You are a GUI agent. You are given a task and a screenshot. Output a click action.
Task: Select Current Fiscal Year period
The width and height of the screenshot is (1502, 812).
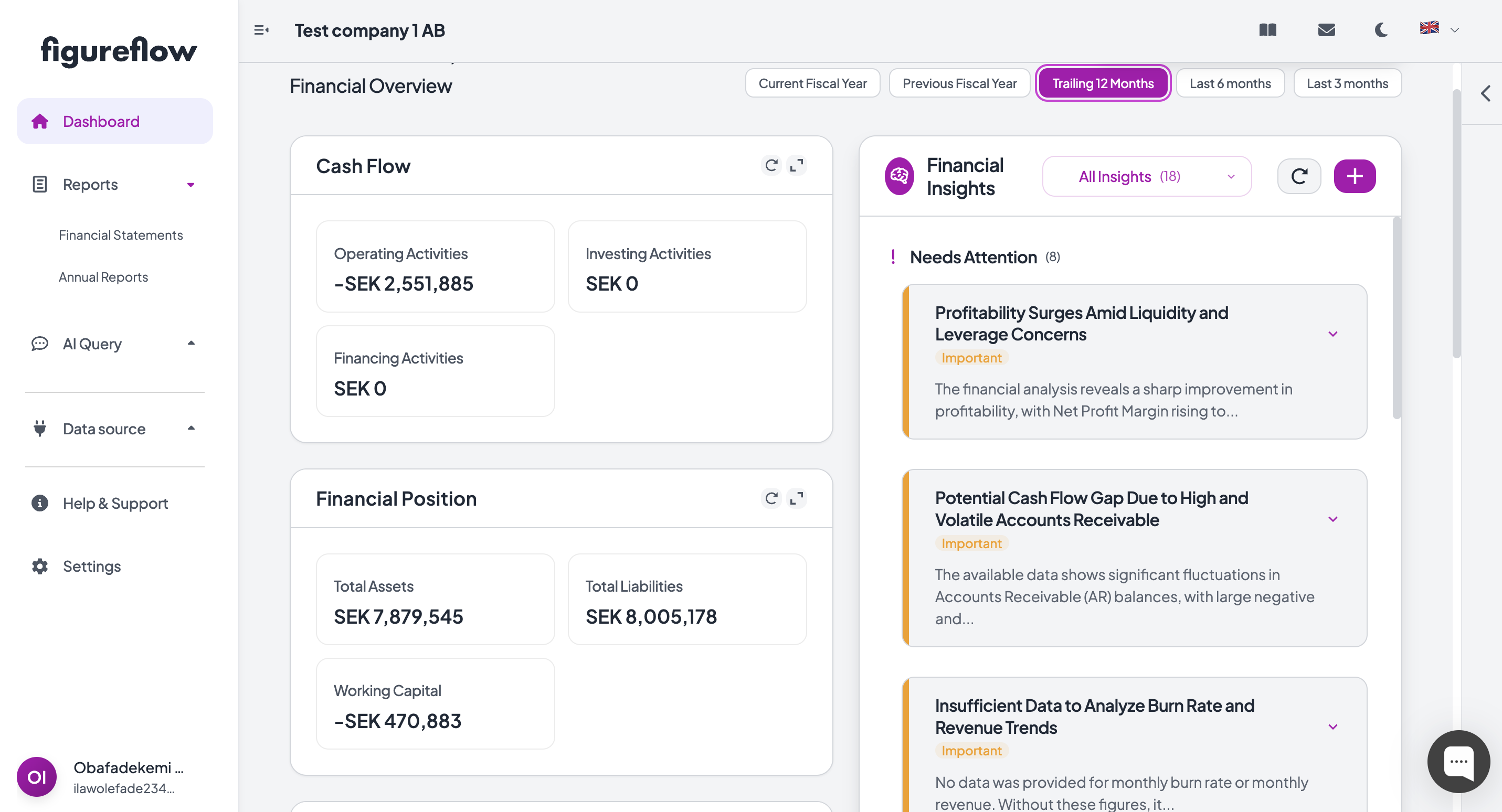(812, 83)
